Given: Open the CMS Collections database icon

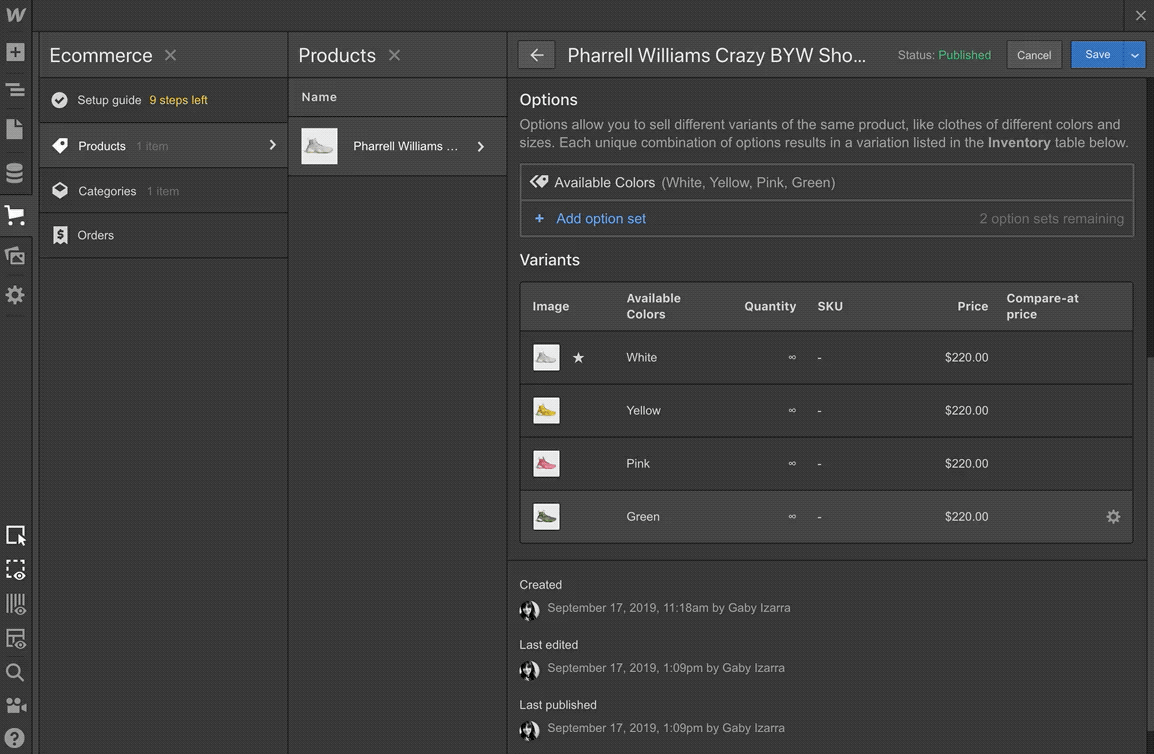Looking at the screenshot, I should [x=15, y=173].
